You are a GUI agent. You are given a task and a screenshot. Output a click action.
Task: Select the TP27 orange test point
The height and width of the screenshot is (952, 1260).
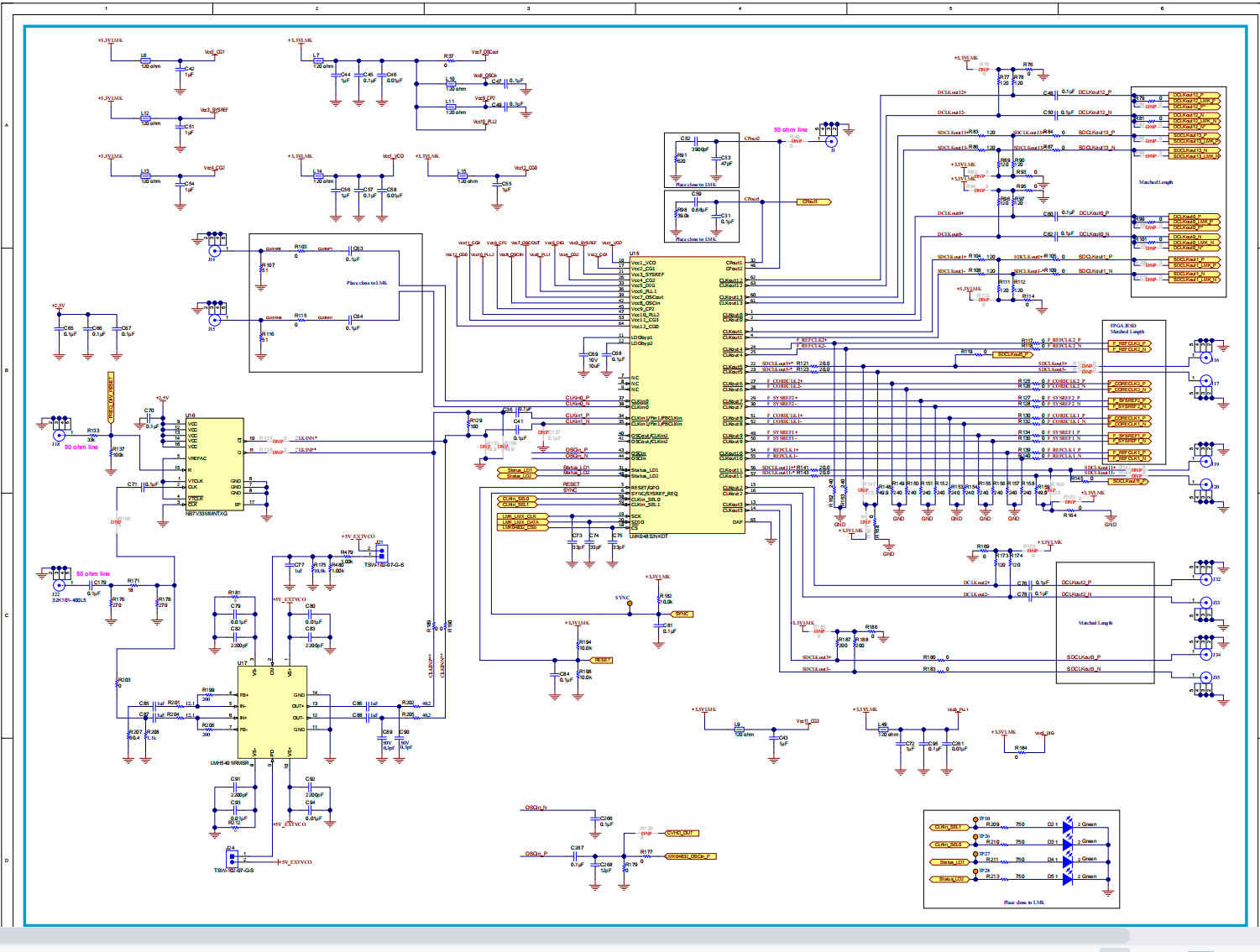975,854
